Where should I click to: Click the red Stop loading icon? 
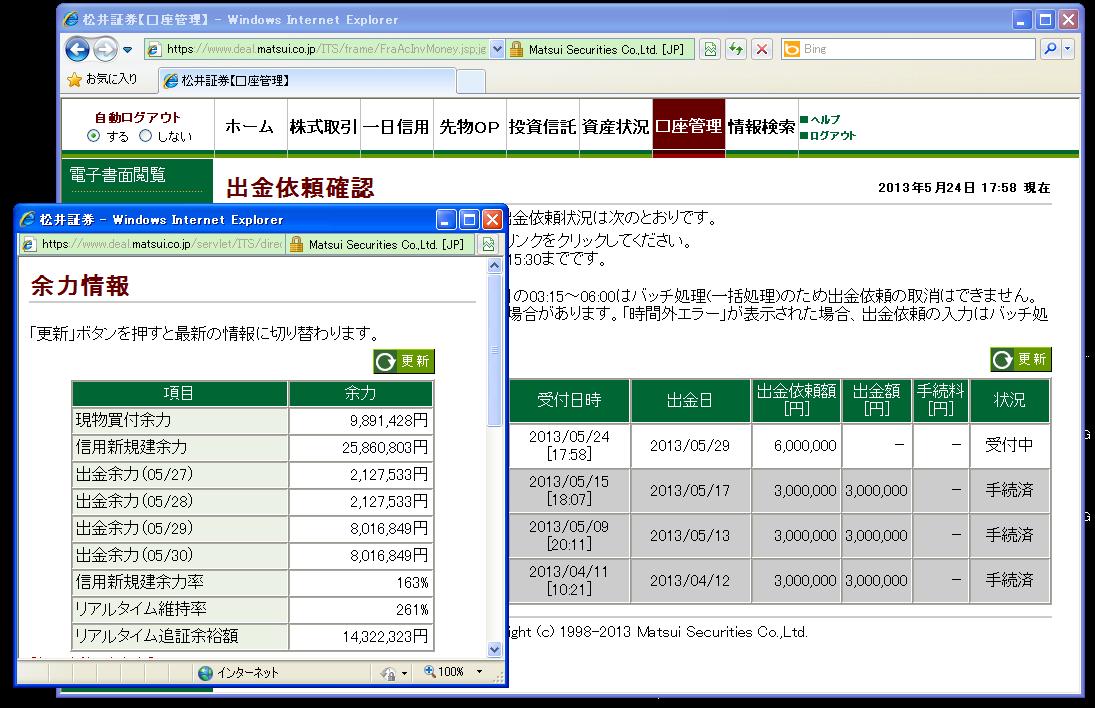(x=762, y=49)
